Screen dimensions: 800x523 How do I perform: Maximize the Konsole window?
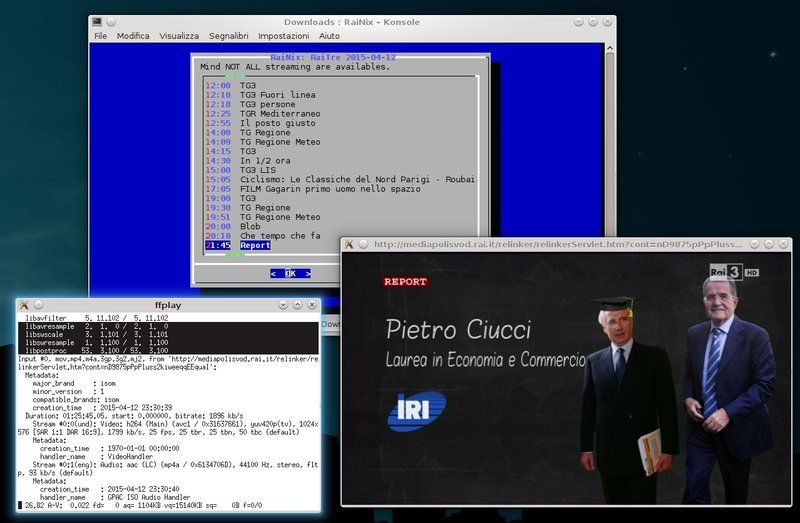tap(592, 22)
